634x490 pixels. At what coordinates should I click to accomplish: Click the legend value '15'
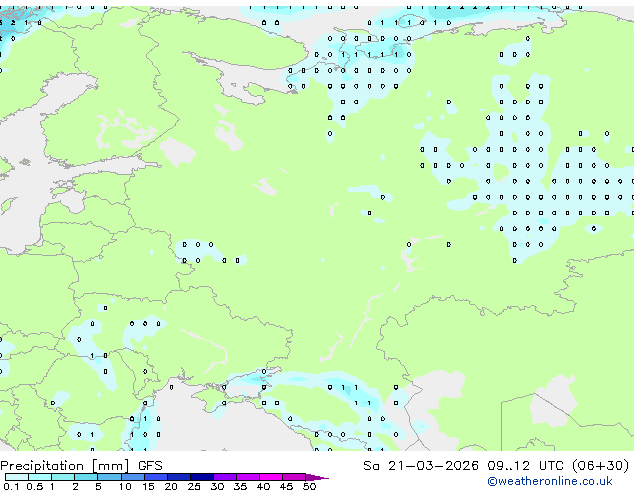[148, 486]
